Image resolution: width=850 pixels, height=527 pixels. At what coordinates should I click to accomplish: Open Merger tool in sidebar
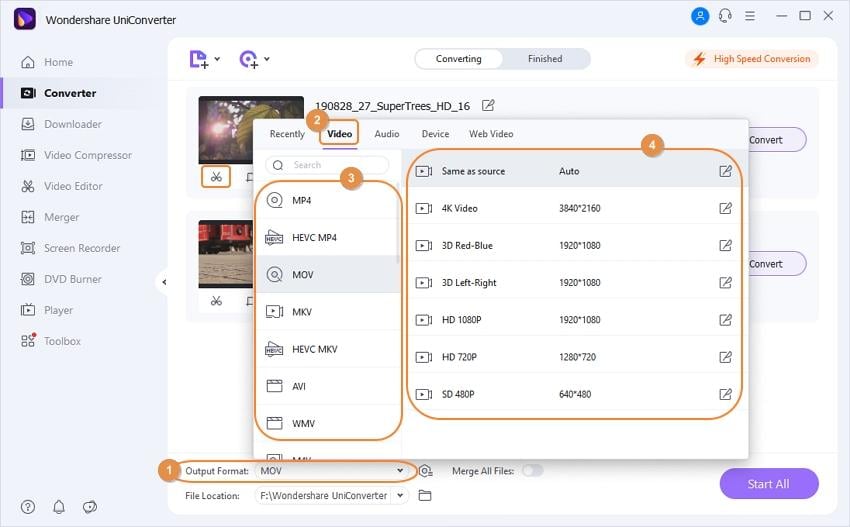tap(49, 217)
